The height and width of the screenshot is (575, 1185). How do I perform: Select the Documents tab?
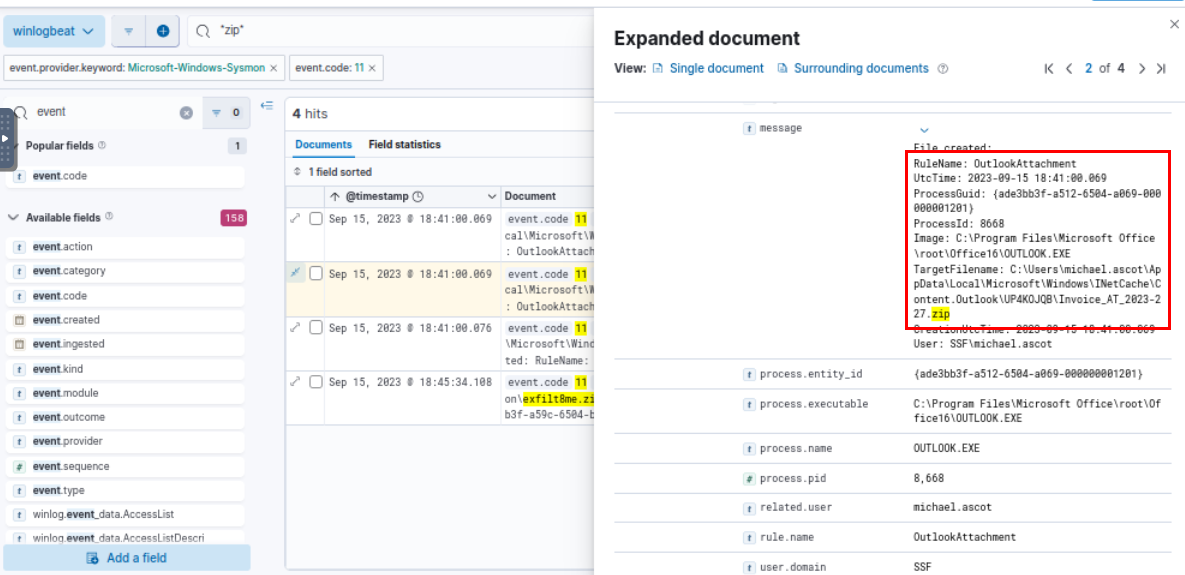click(x=323, y=144)
